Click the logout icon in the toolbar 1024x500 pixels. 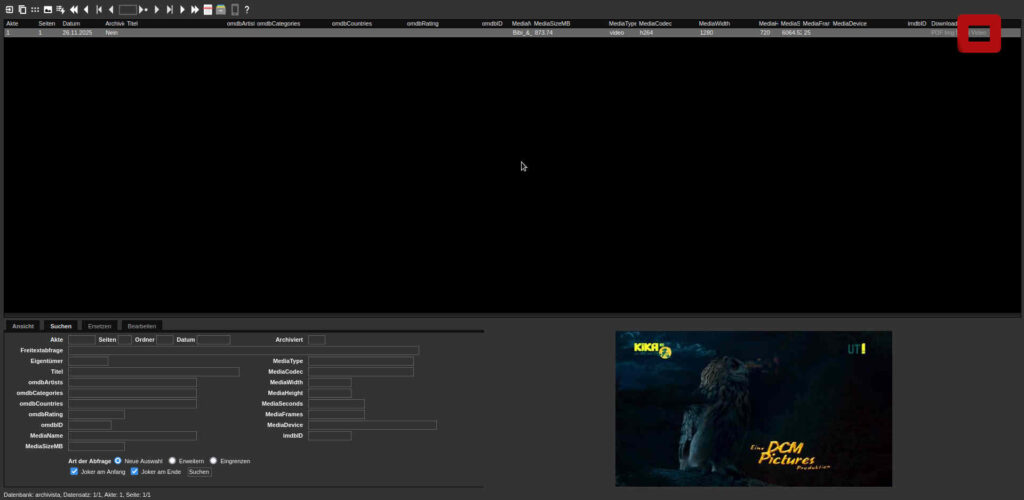pos(8,9)
